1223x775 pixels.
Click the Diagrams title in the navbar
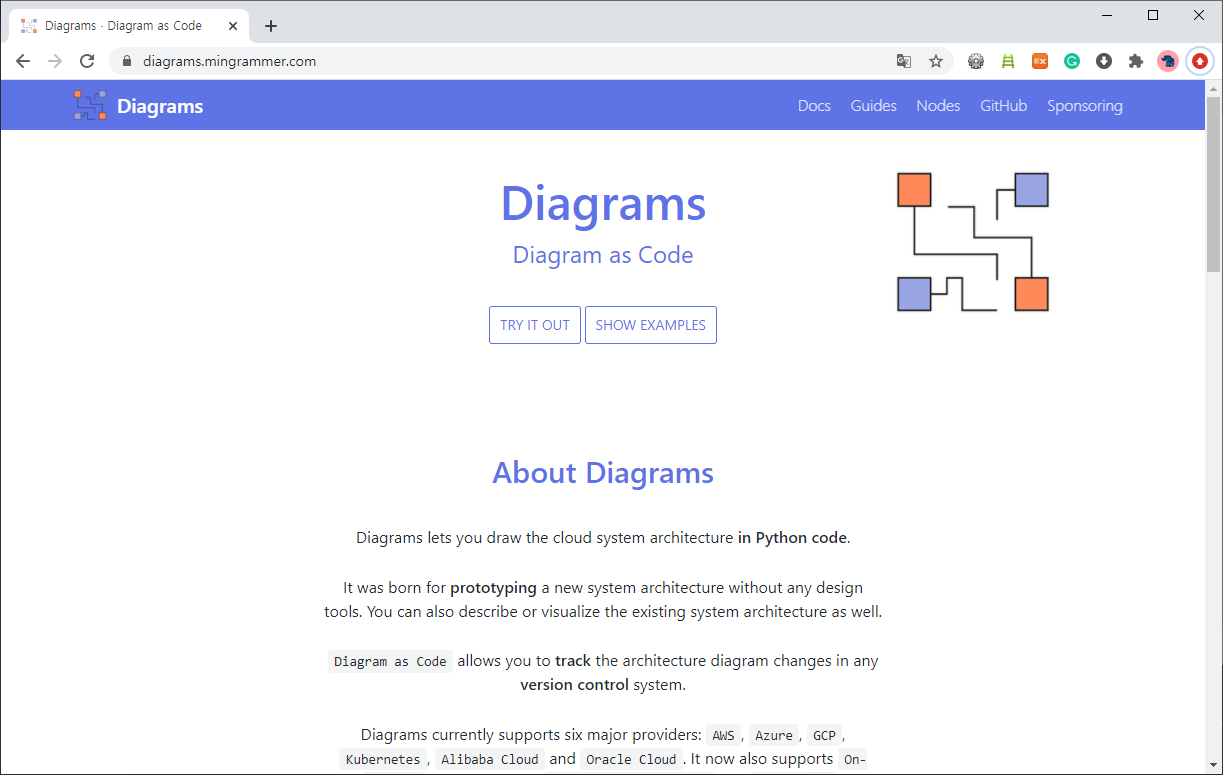click(x=160, y=106)
